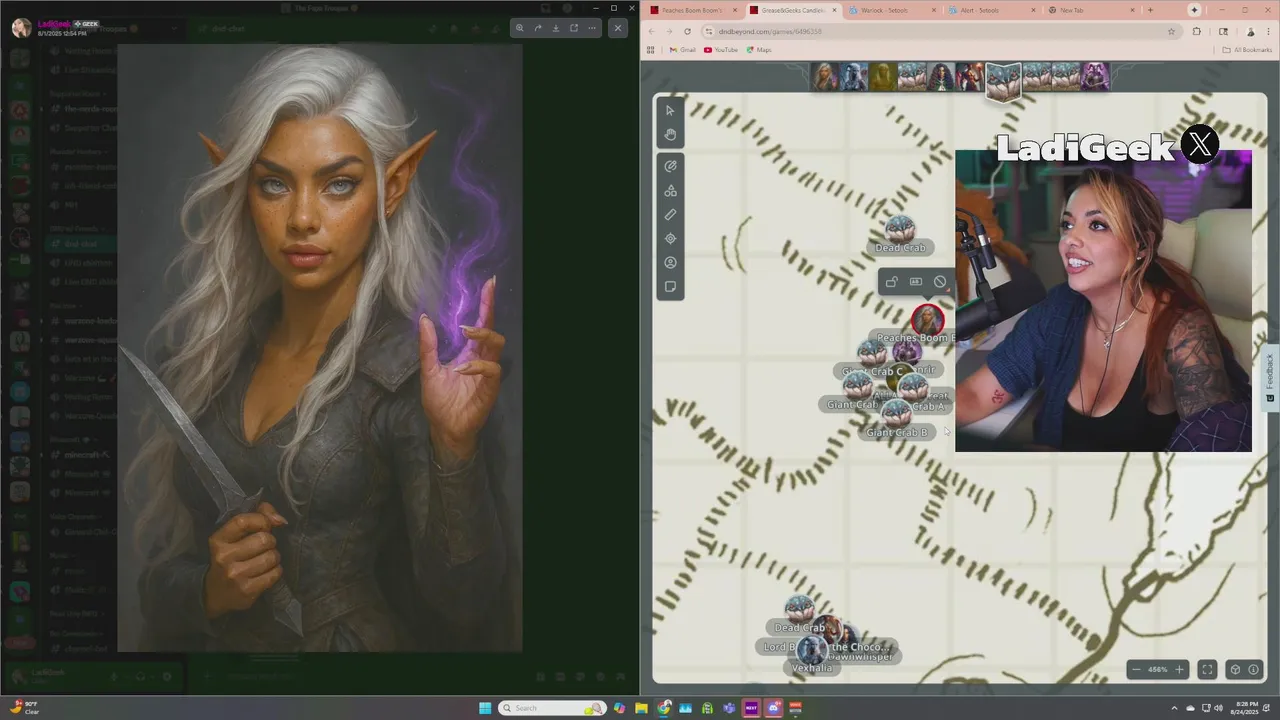The image size is (1280, 720).
Task: Forward the image in Discord viewer
Action: click(x=538, y=28)
